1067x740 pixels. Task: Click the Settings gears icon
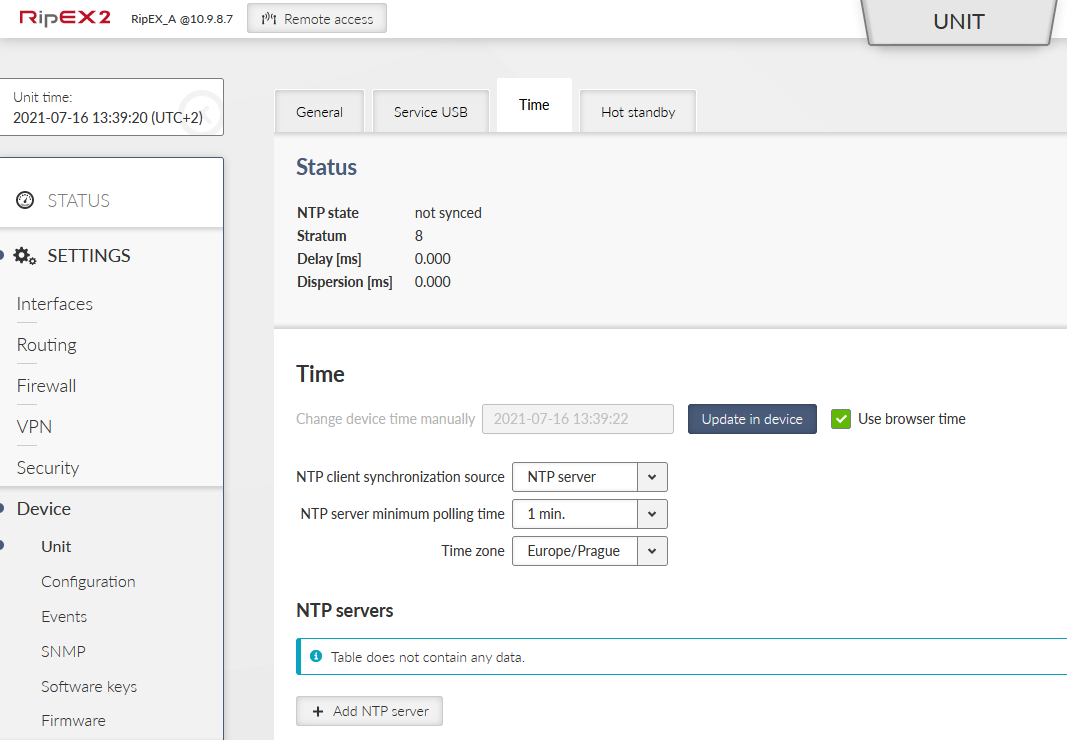tap(26, 256)
